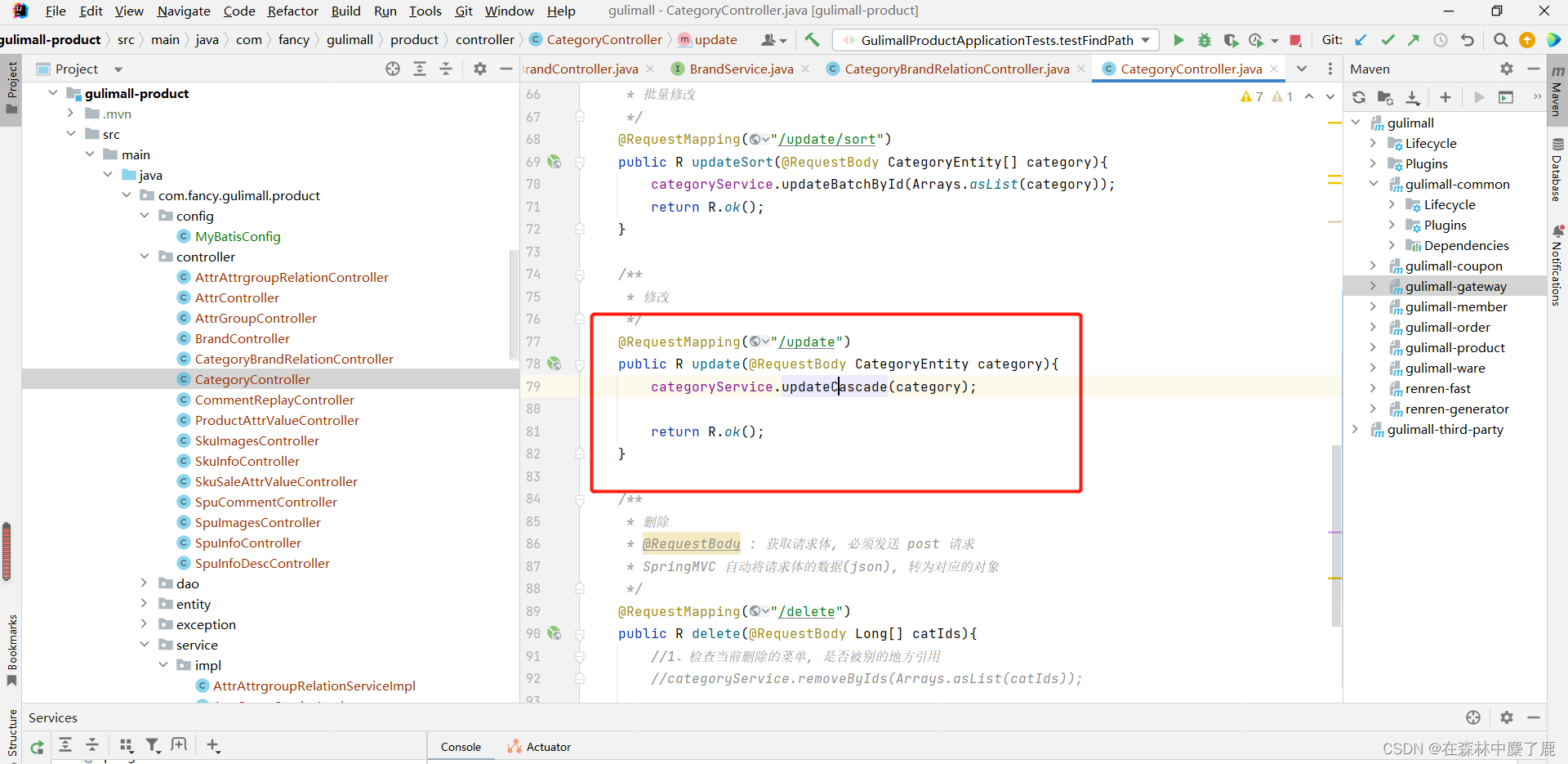Close the CategoryController.java tab

1275,69
